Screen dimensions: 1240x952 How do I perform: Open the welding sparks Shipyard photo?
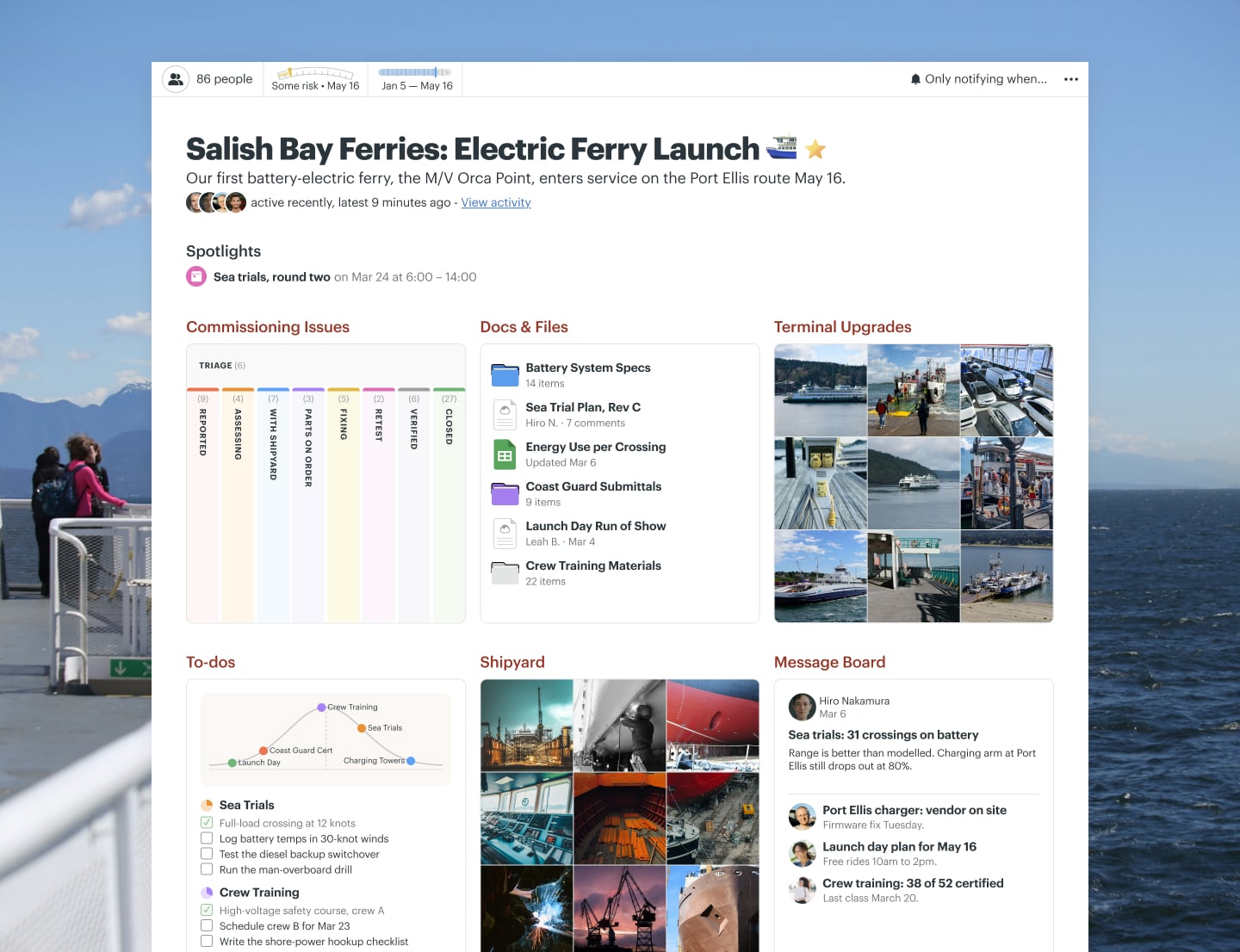(527, 909)
